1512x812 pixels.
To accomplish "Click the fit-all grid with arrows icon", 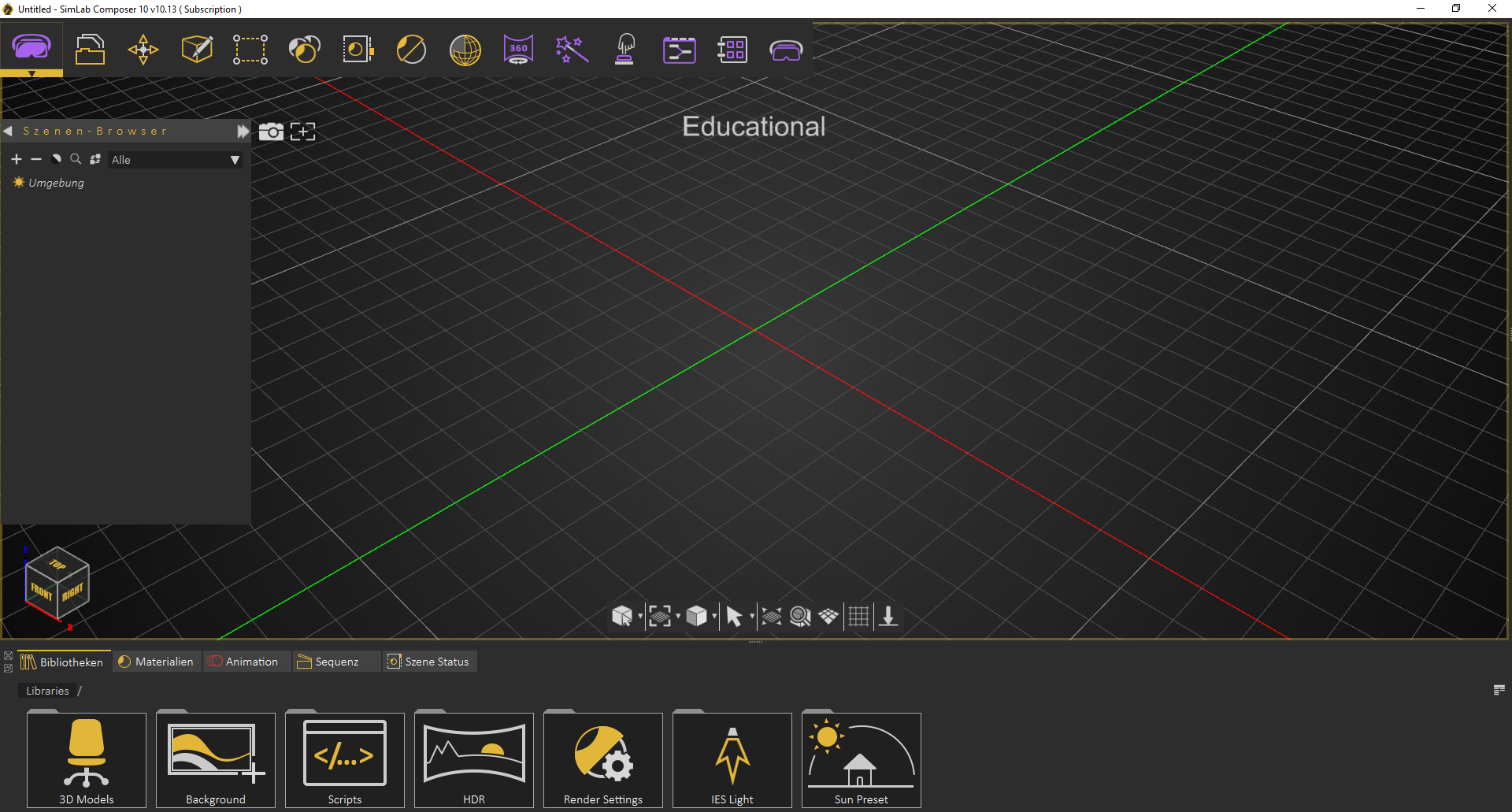I will point(772,616).
